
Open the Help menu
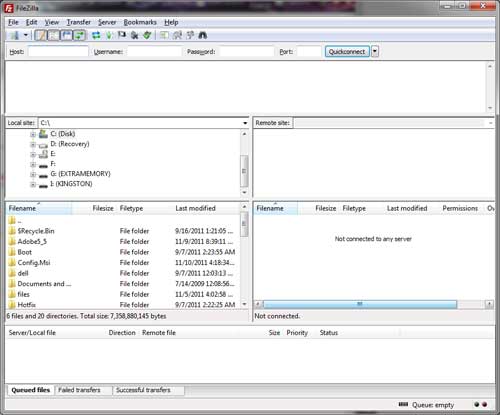171,22
